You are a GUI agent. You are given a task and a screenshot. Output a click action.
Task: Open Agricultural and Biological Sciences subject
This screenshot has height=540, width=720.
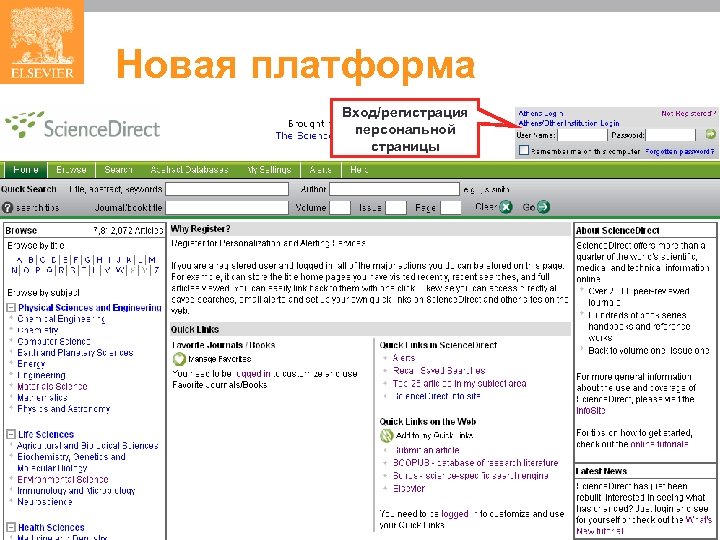click(x=88, y=445)
